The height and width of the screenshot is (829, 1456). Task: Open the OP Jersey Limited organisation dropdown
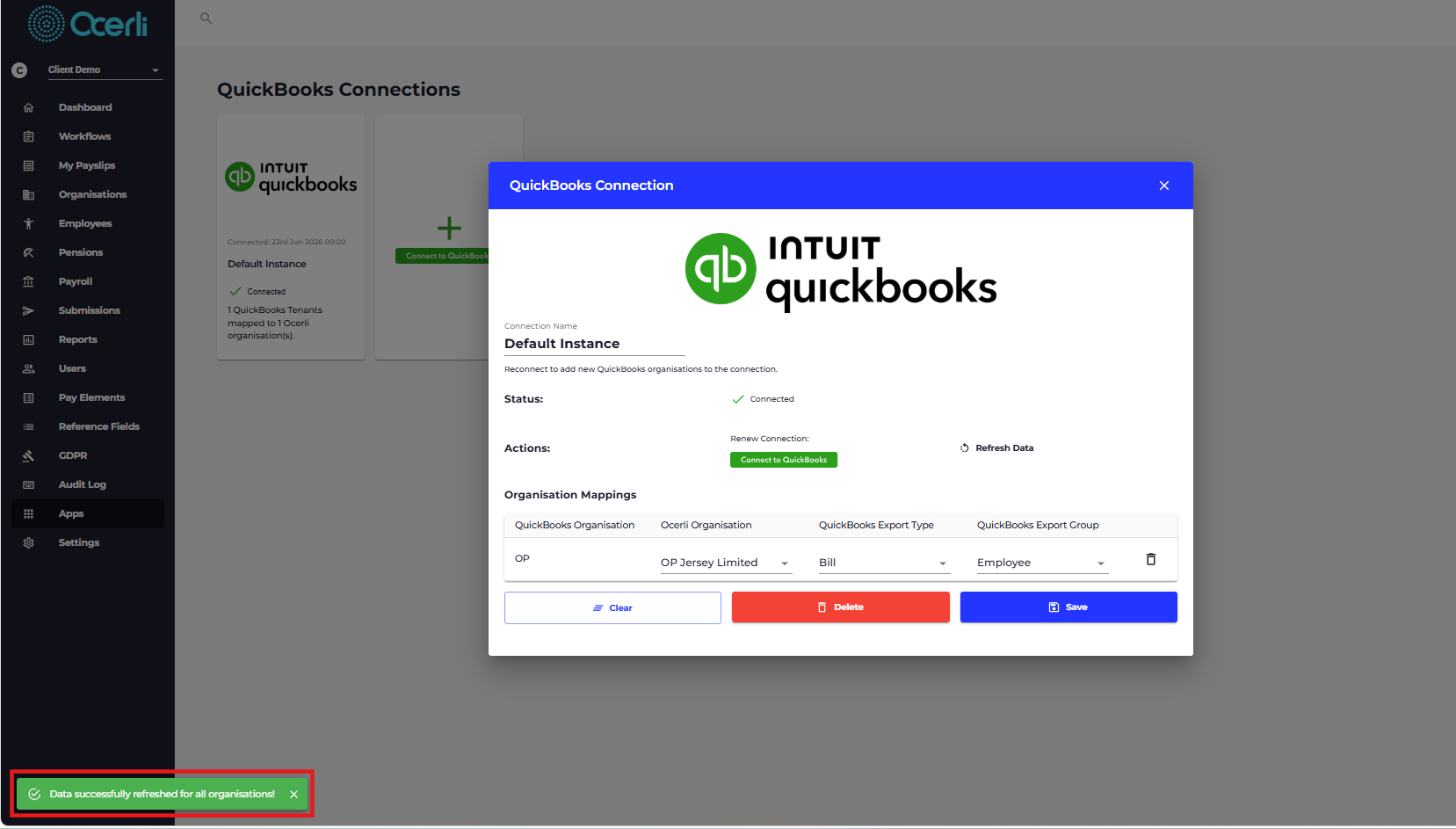(726, 563)
